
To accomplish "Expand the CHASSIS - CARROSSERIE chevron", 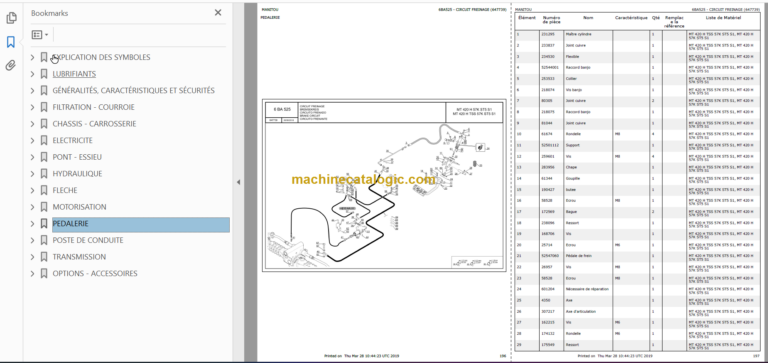I will coord(32,124).
